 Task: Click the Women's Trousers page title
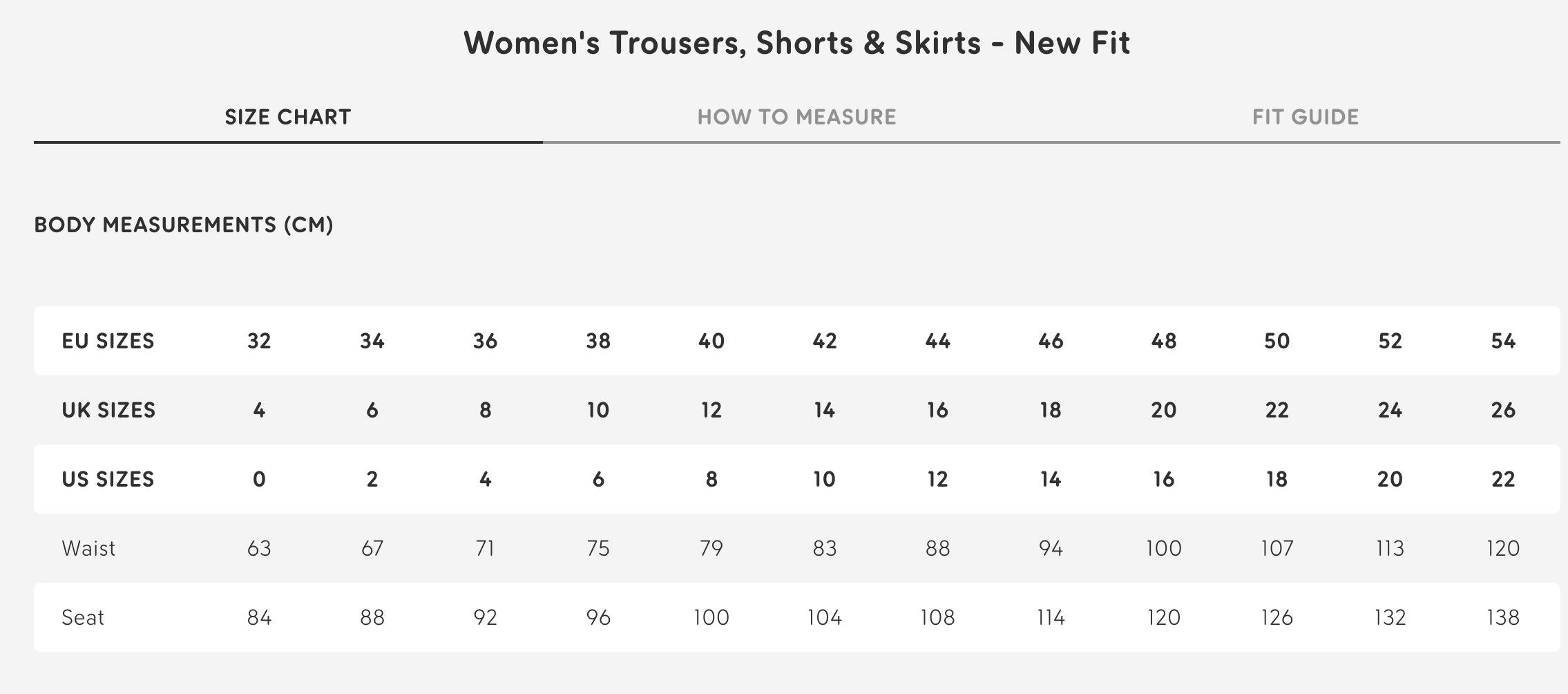click(796, 43)
